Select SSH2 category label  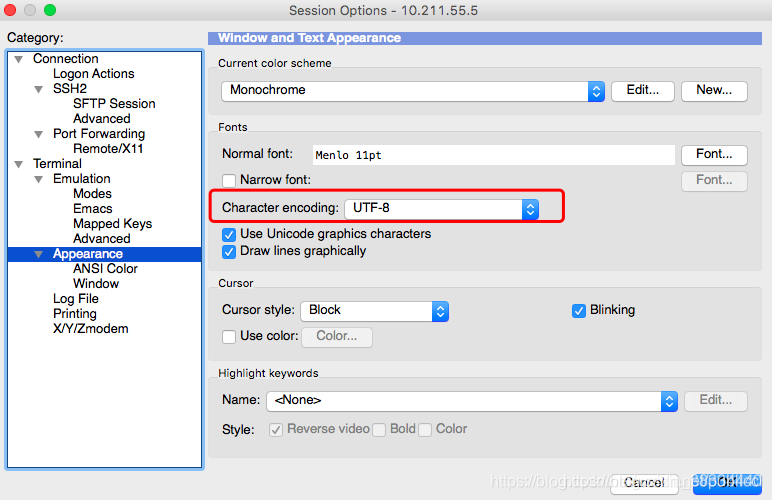pyautogui.click(x=70, y=89)
